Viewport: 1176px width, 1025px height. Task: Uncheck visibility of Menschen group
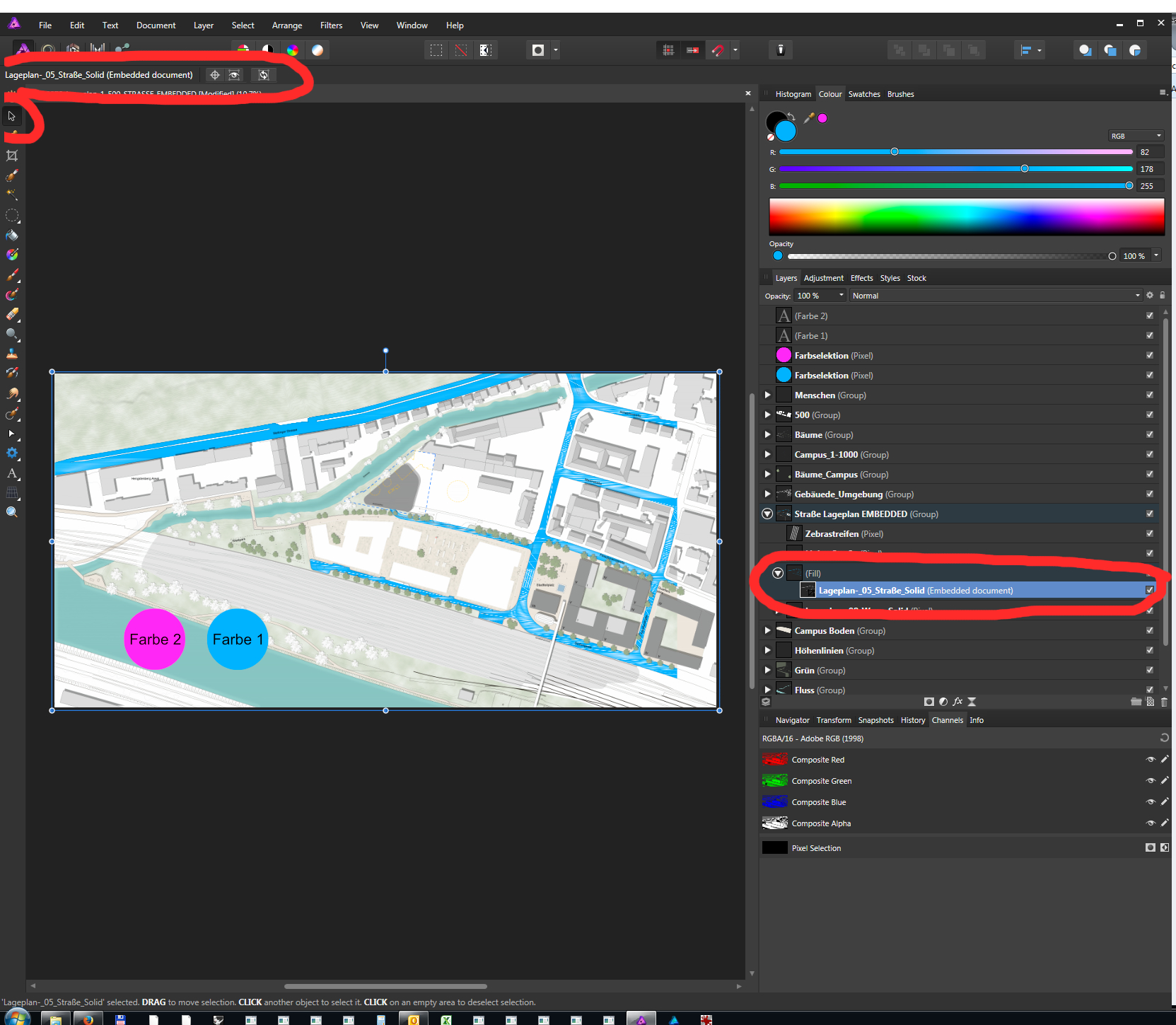[1149, 395]
